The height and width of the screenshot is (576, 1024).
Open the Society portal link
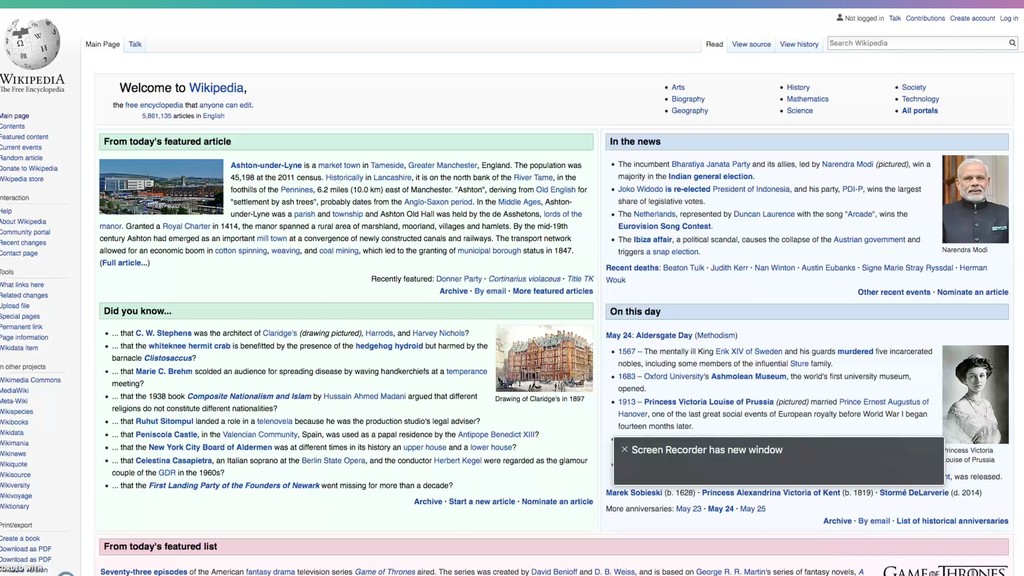click(x=914, y=88)
